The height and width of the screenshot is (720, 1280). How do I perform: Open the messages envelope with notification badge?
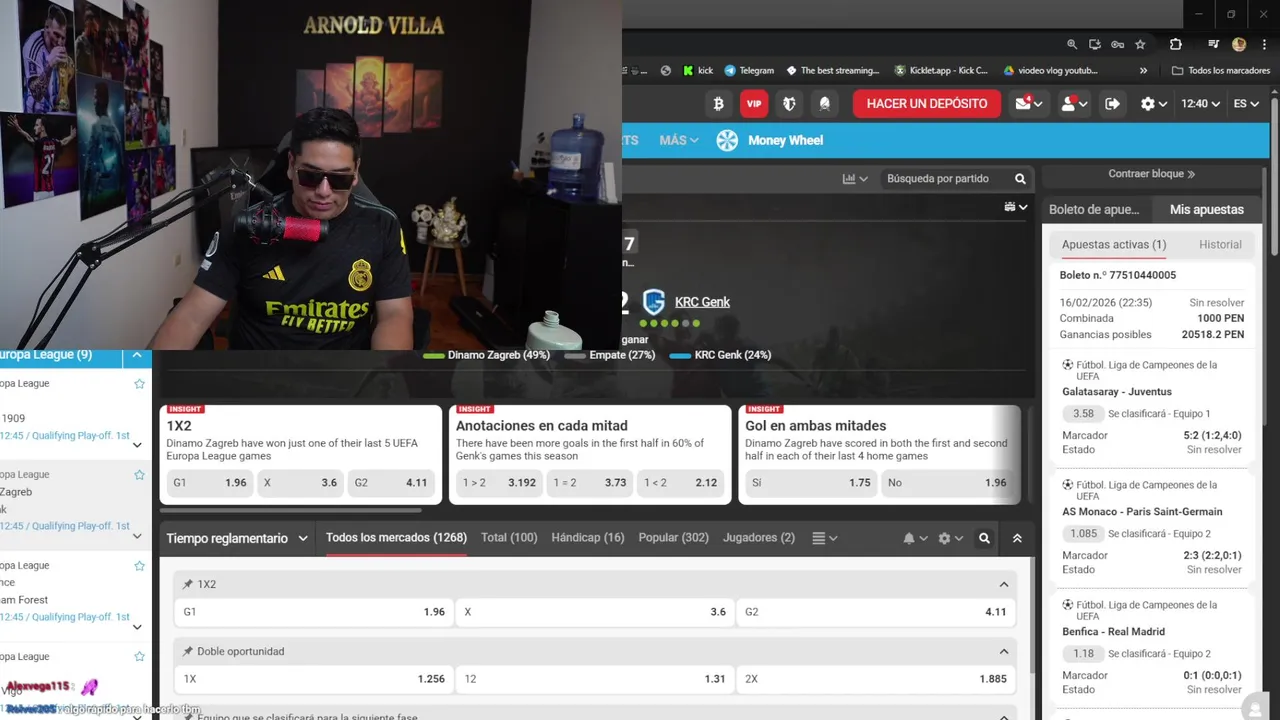coord(1028,103)
